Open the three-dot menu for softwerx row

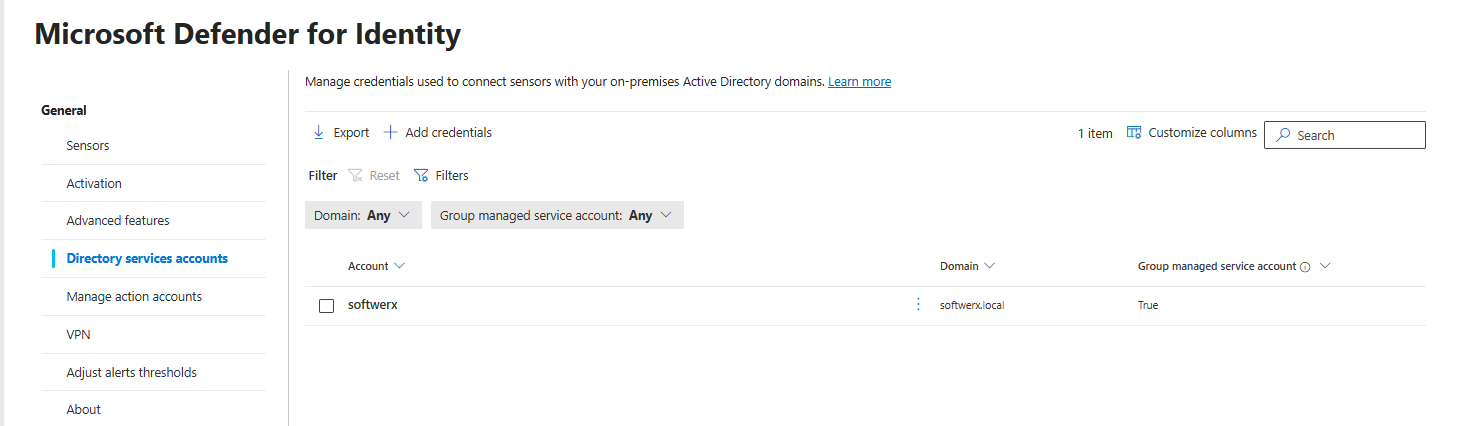pyautogui.click(x=918, y=305)
